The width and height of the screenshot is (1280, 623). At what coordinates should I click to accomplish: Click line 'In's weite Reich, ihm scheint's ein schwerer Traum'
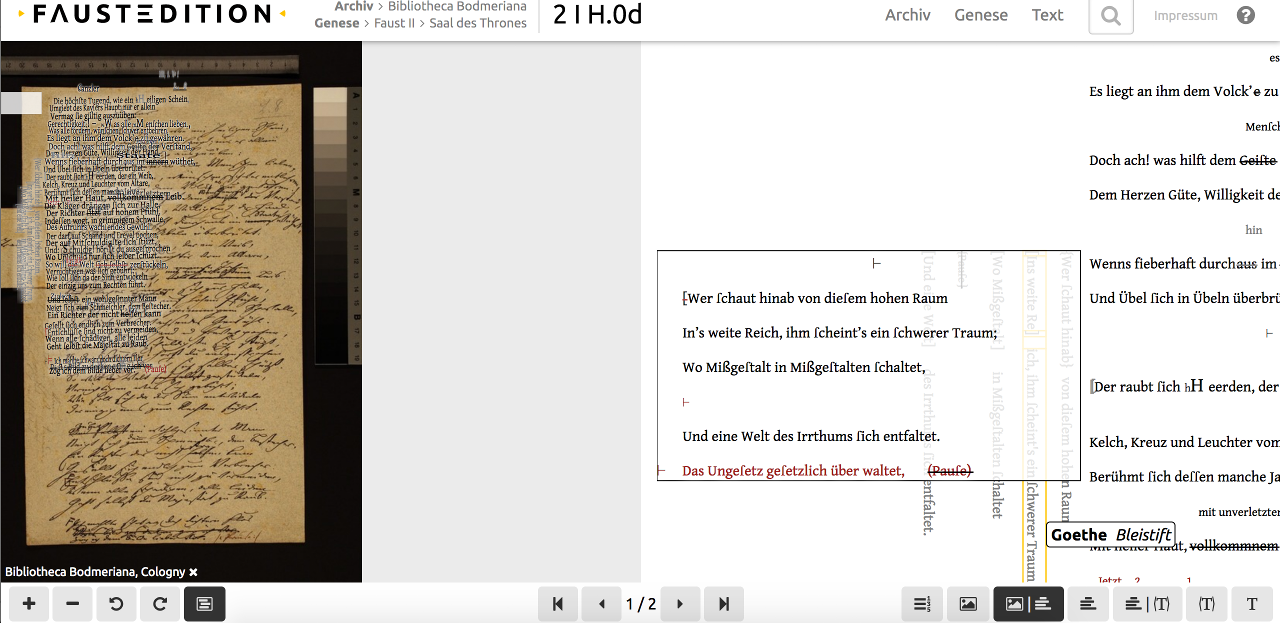coord(840,333)
